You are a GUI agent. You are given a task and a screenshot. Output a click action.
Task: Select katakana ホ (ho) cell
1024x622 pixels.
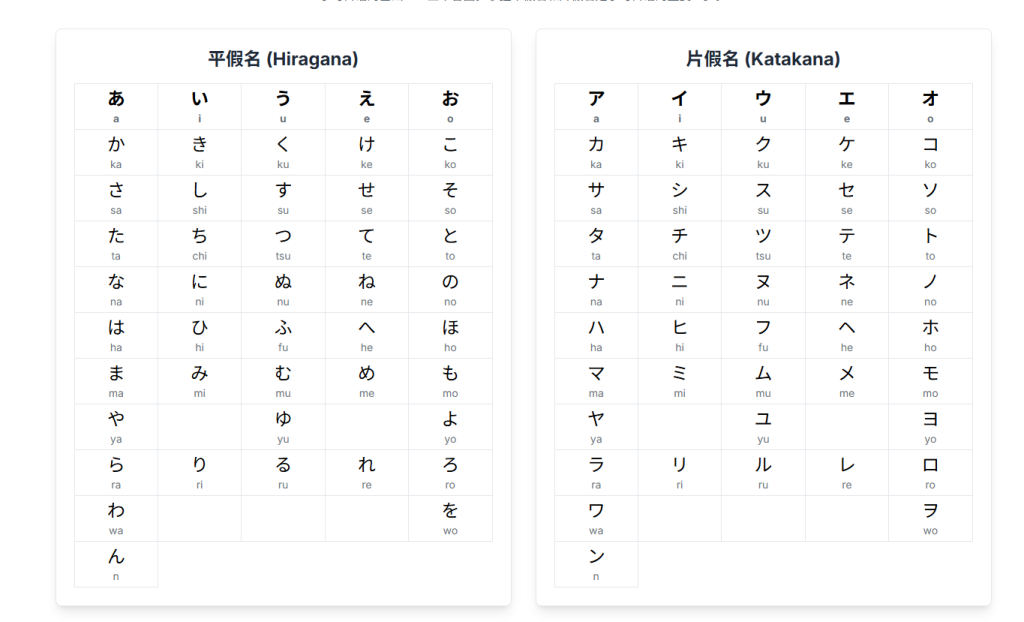coord(930,335)
